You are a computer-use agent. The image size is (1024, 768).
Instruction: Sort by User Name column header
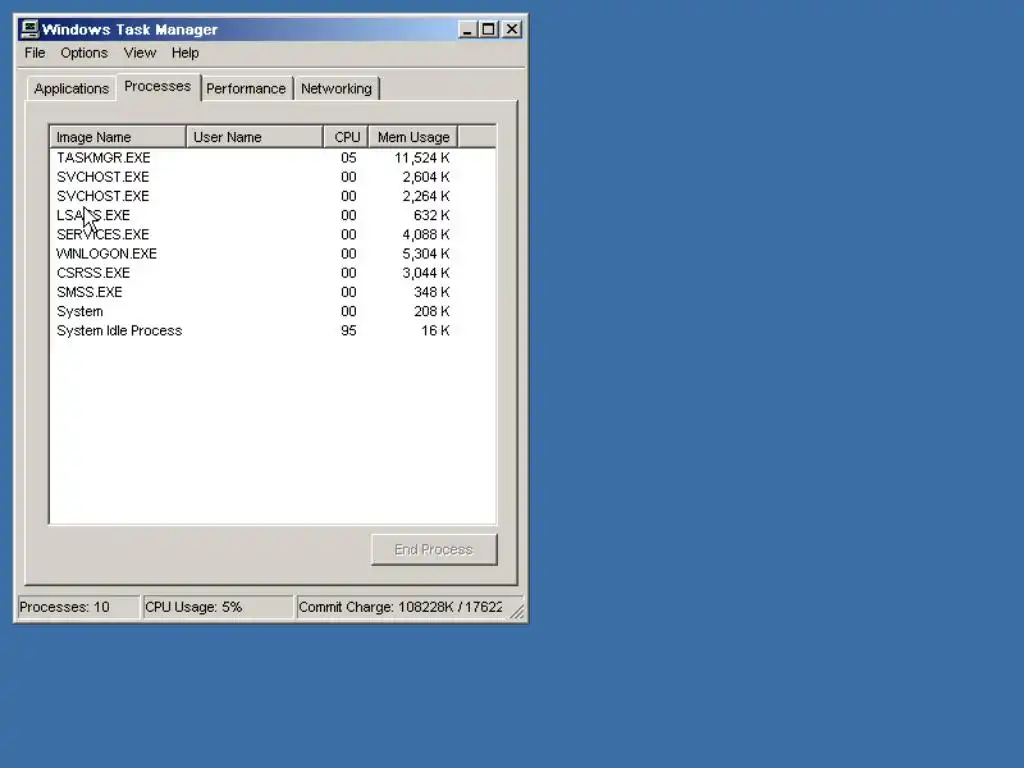tap(255, 137)
